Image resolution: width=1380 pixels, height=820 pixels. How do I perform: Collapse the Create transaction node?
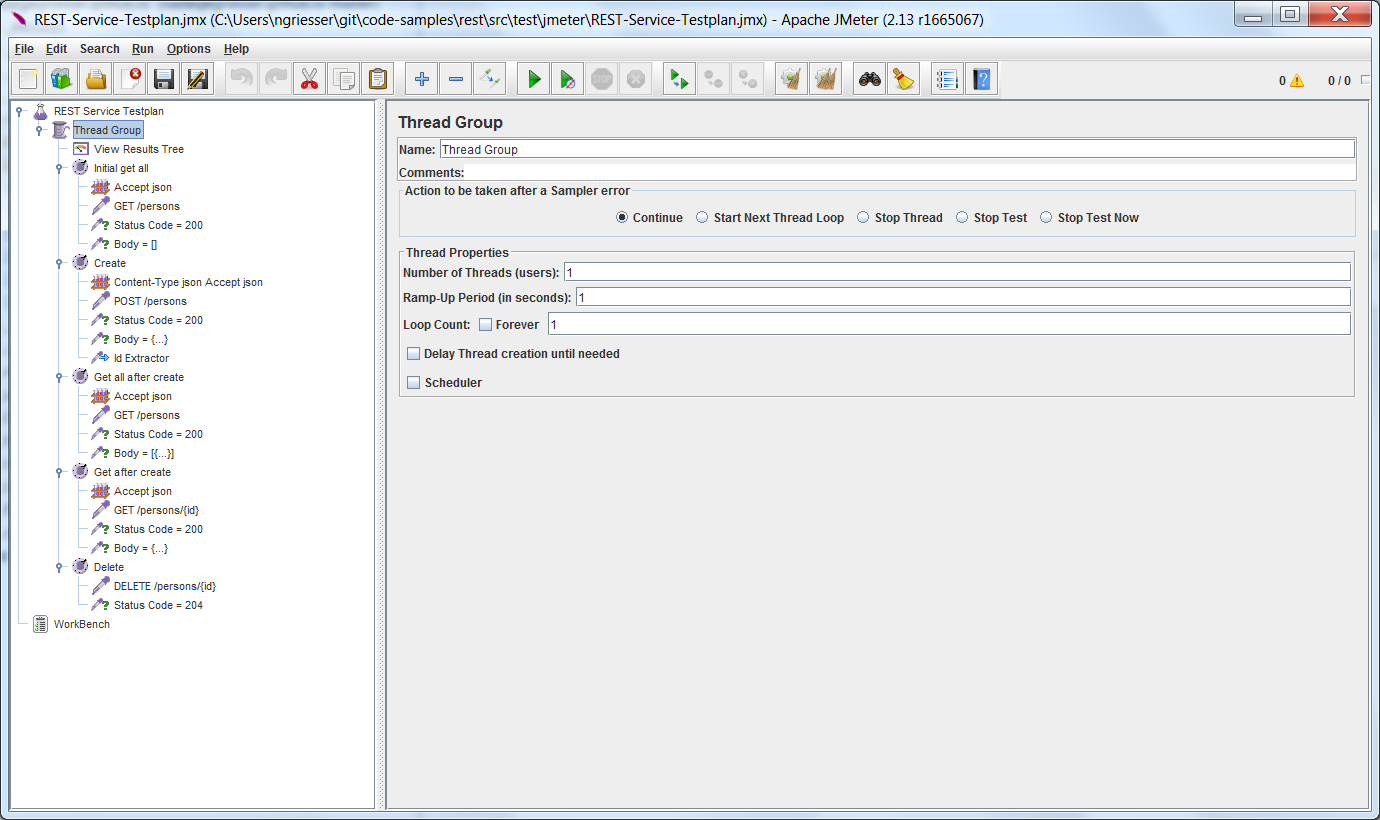pyautogui.click(x=59, y=263)
